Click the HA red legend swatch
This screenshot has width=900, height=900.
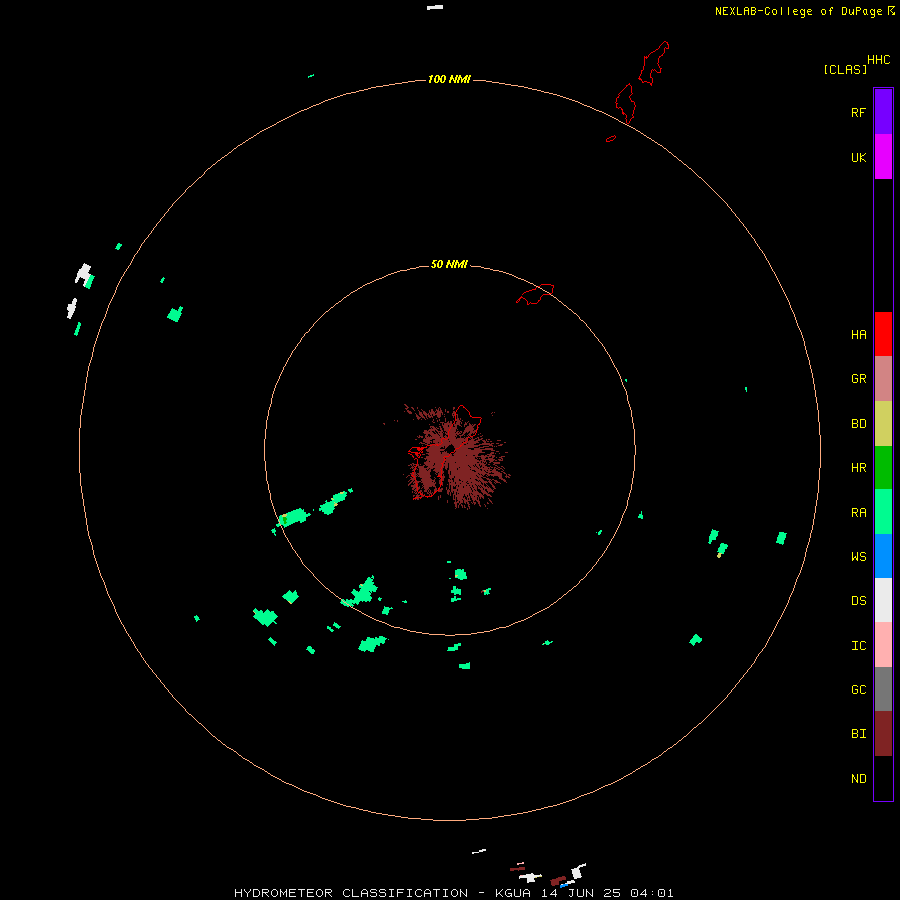point(883,334)
